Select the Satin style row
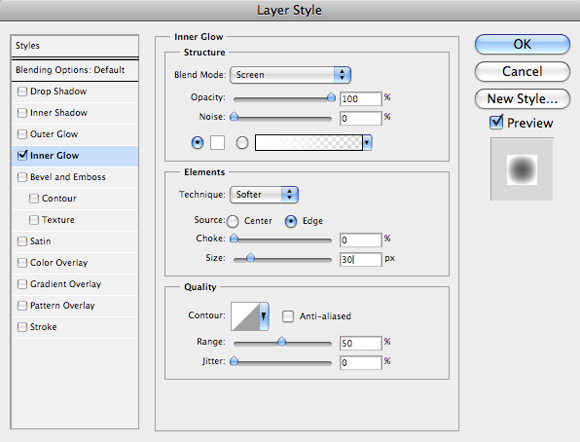Viewport: 580px width, 442px height. pos(75,242)
